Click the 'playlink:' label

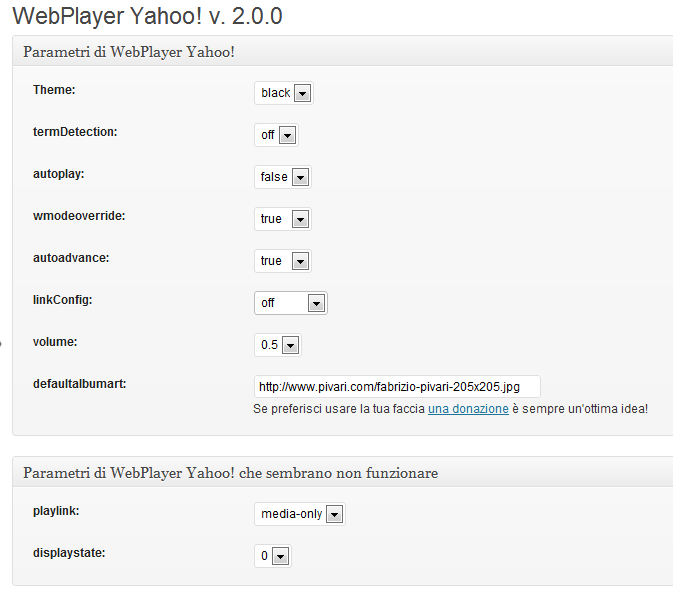[x=56, y=511]
